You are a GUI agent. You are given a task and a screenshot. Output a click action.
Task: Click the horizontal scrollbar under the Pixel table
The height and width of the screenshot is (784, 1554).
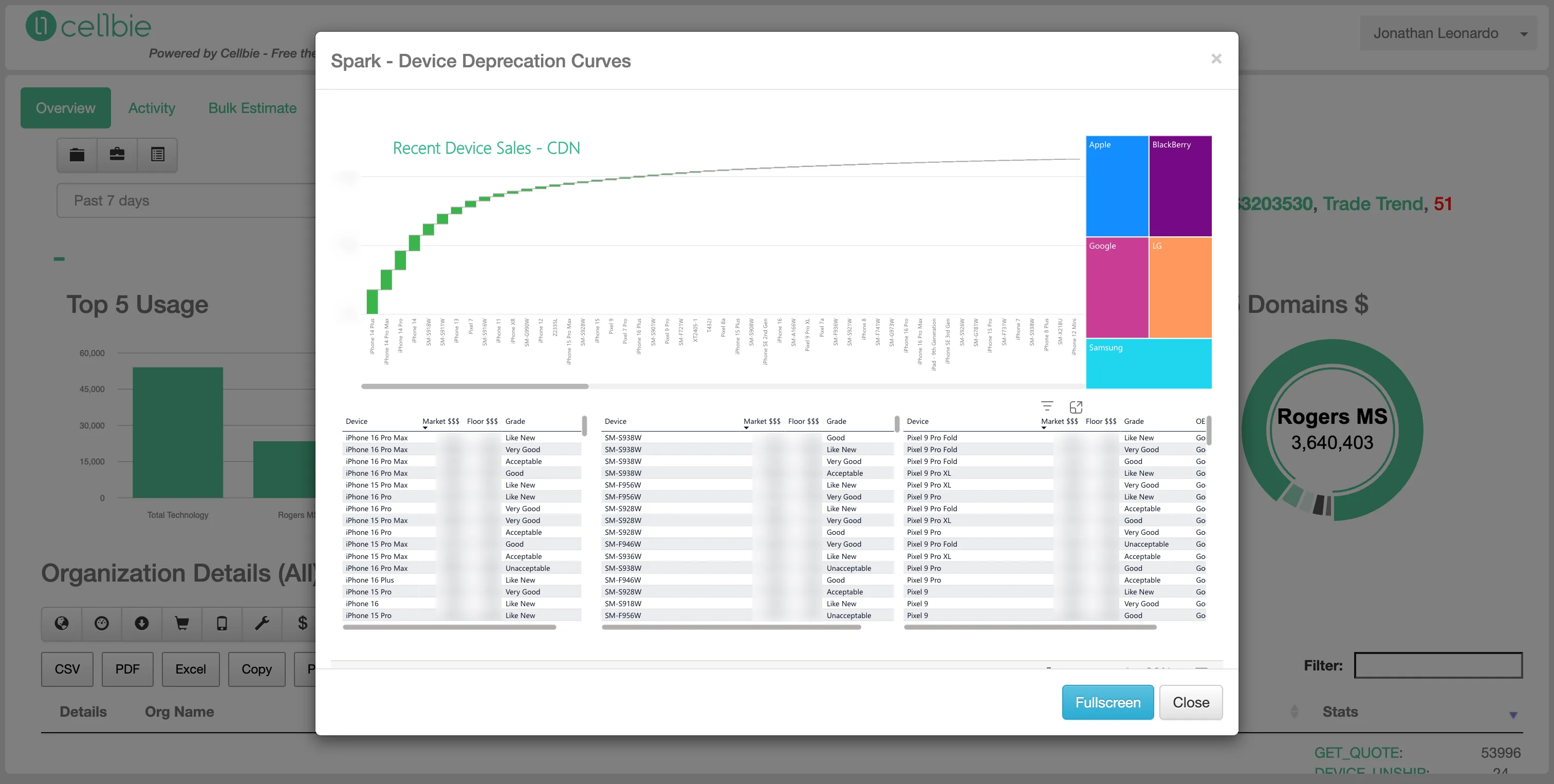[1030, 627]
